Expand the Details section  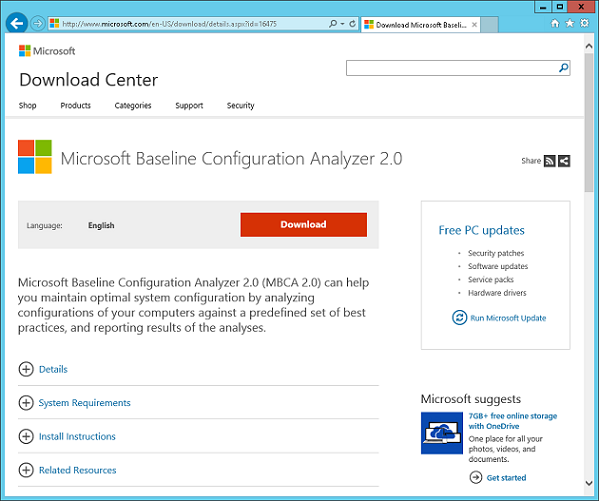(26, 369)
